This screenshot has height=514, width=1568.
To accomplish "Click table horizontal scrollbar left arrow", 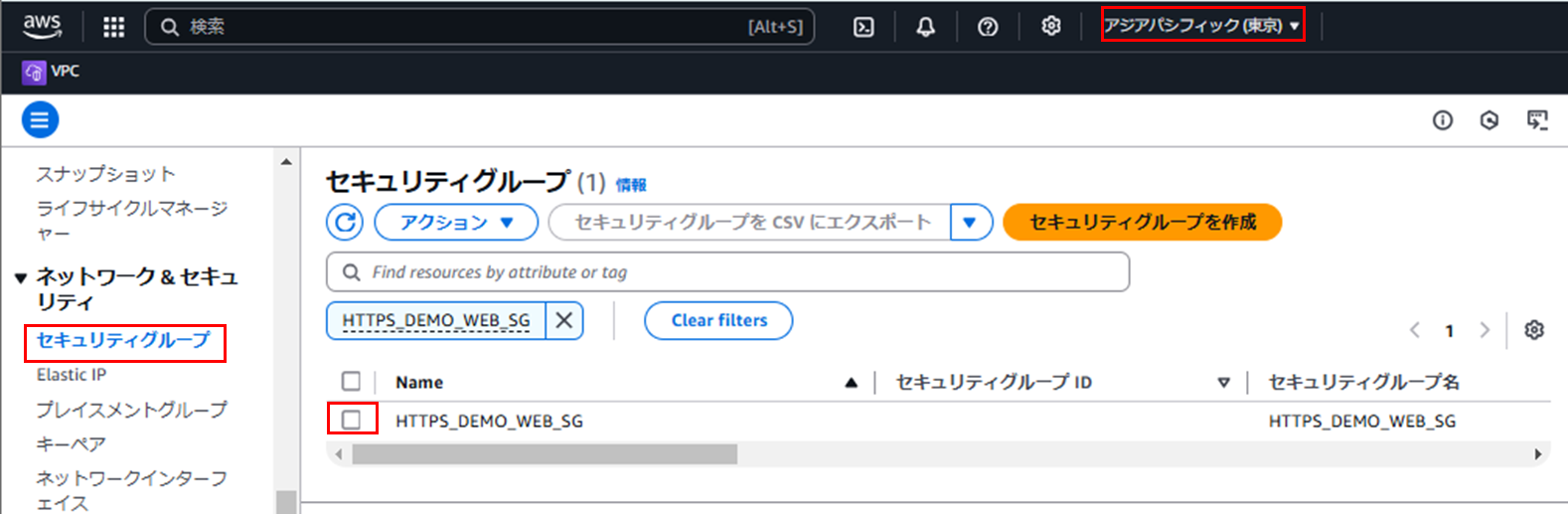I will tap(339, 454).
